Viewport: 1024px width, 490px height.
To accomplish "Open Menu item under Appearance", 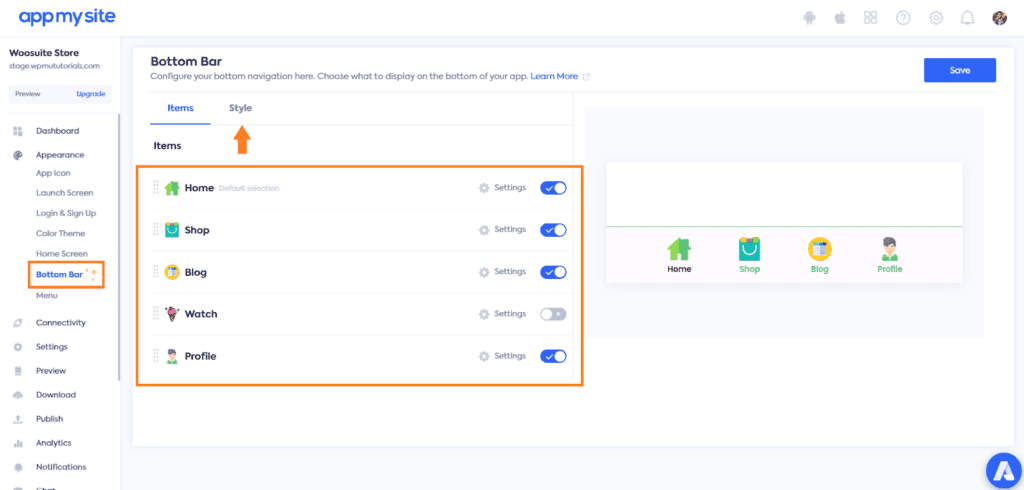I will 46,295.
